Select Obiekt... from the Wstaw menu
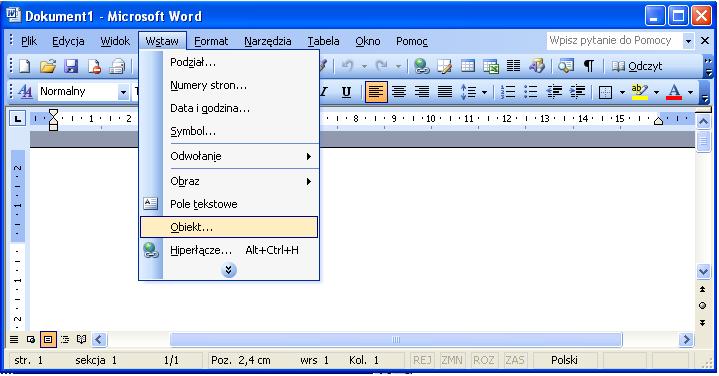 click(229, 227)
